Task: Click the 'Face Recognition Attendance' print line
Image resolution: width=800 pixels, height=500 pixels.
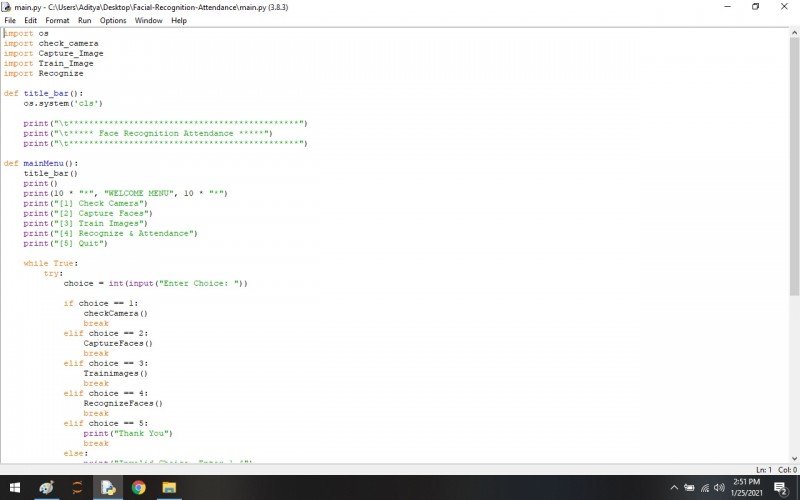Action: tap(148, 133)
